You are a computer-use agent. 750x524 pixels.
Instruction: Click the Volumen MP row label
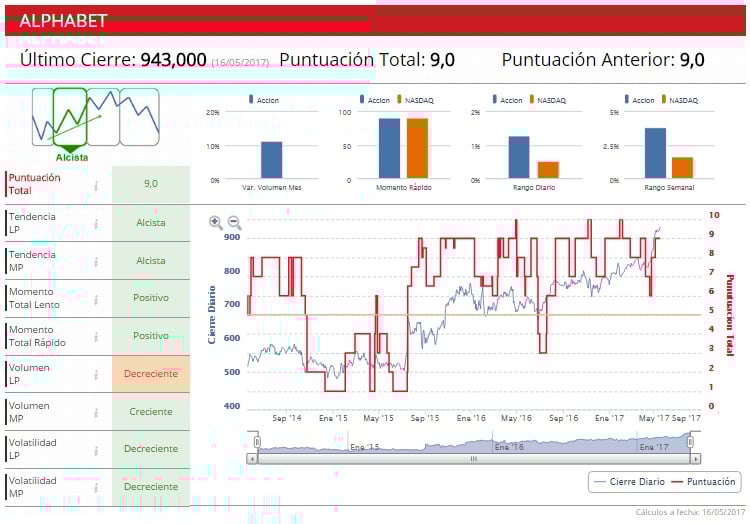coord(29,412)
